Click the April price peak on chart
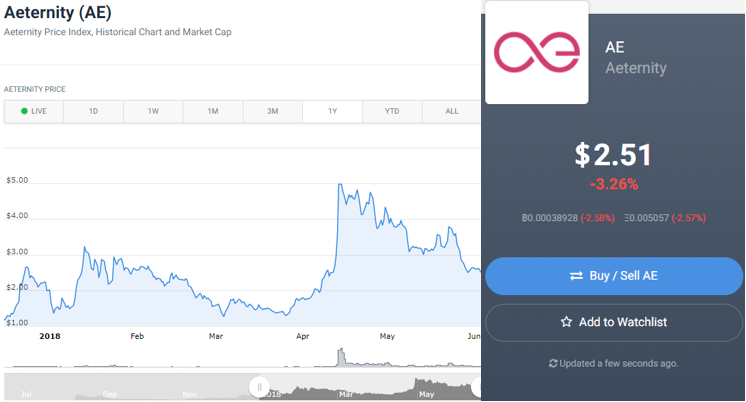Screen dimensions: 746x402 tap(340, 185)
